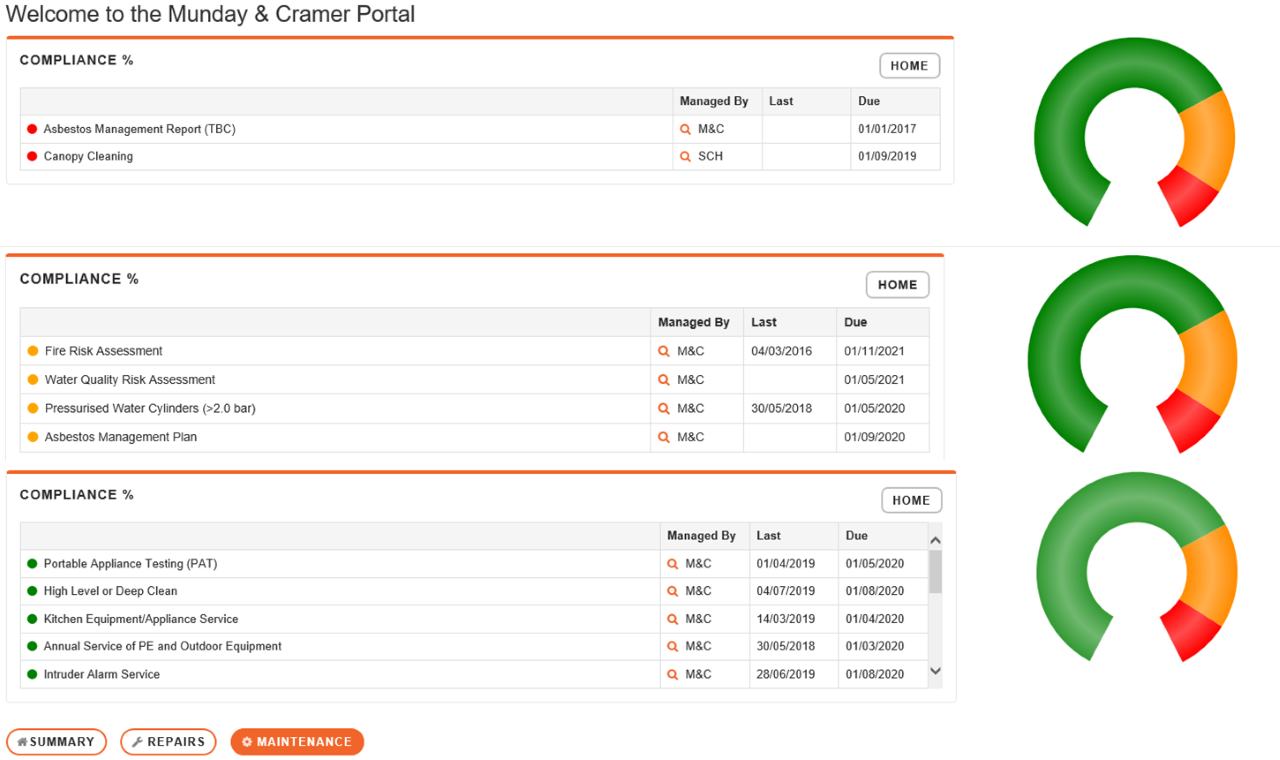Click green status dot beside Intruder Alarm Service

tap(32, 675)
